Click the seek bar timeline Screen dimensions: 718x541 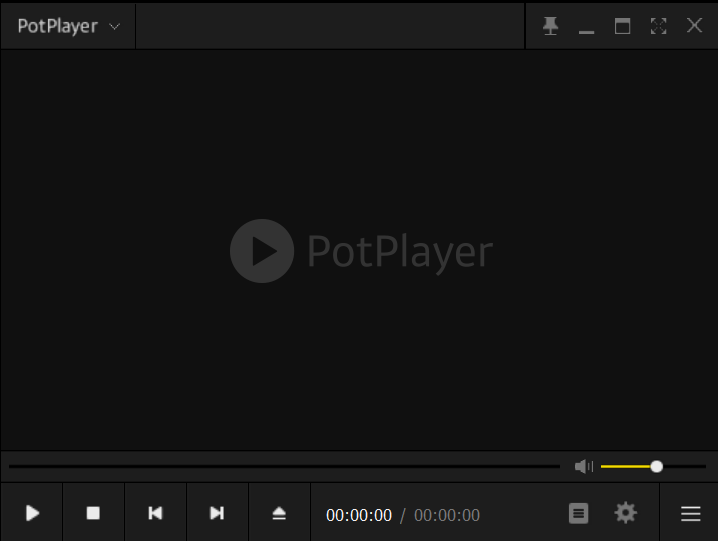pyautogui.click(x=284, y=466)
